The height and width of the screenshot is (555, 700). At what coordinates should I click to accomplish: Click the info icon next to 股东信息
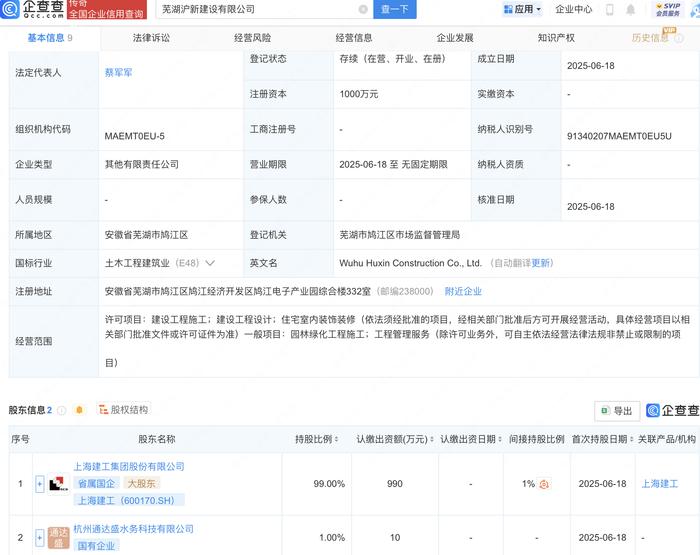tap(62, 410)
